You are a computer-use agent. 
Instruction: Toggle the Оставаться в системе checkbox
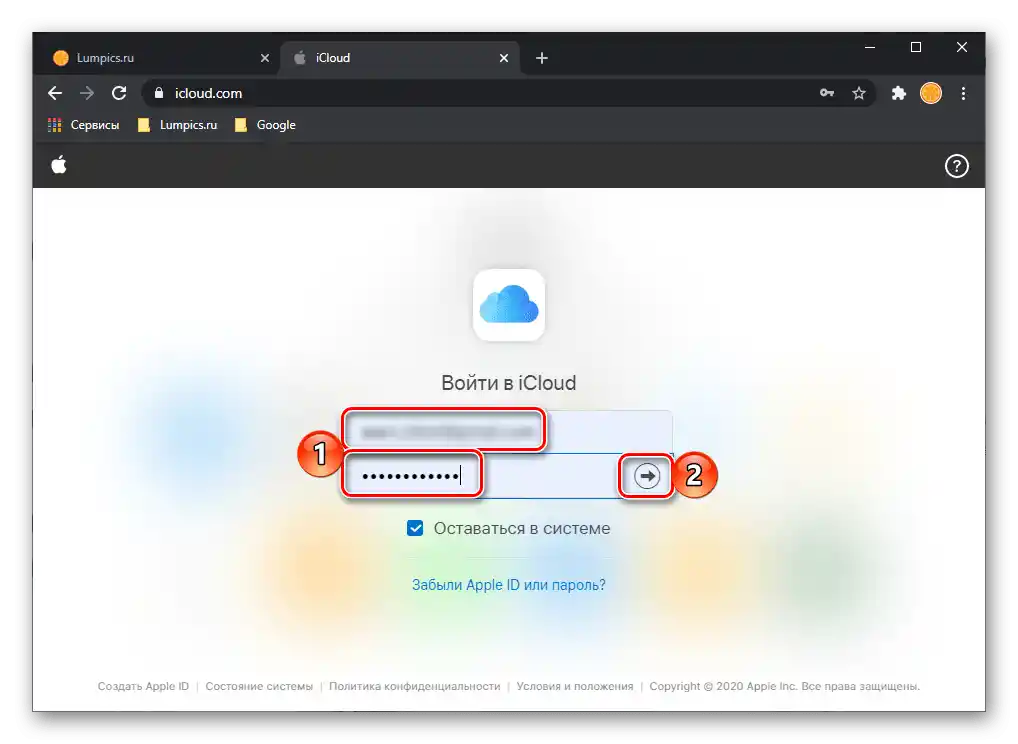(415, 528)
